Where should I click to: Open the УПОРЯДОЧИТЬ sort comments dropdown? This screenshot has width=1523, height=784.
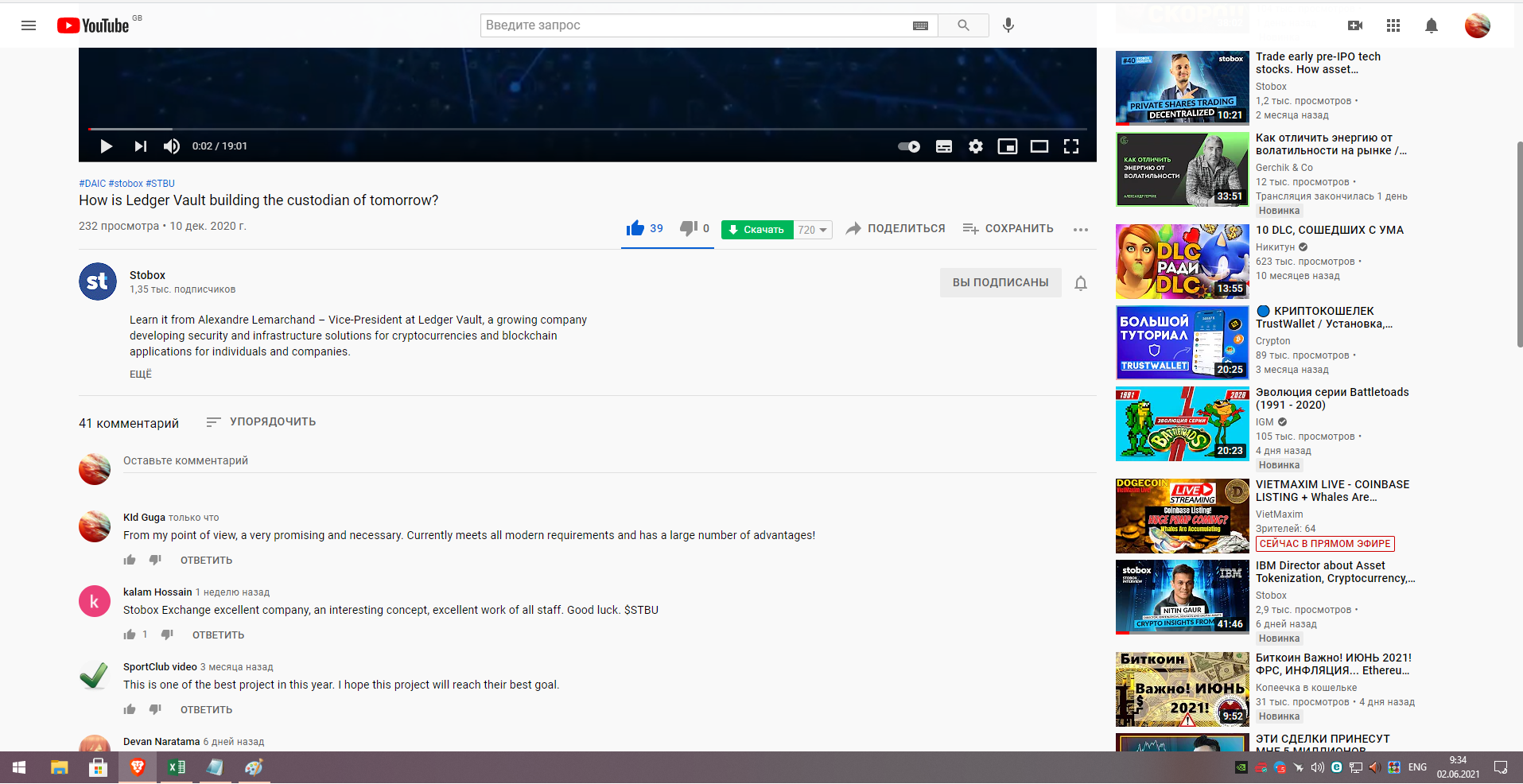coord(261,422)
